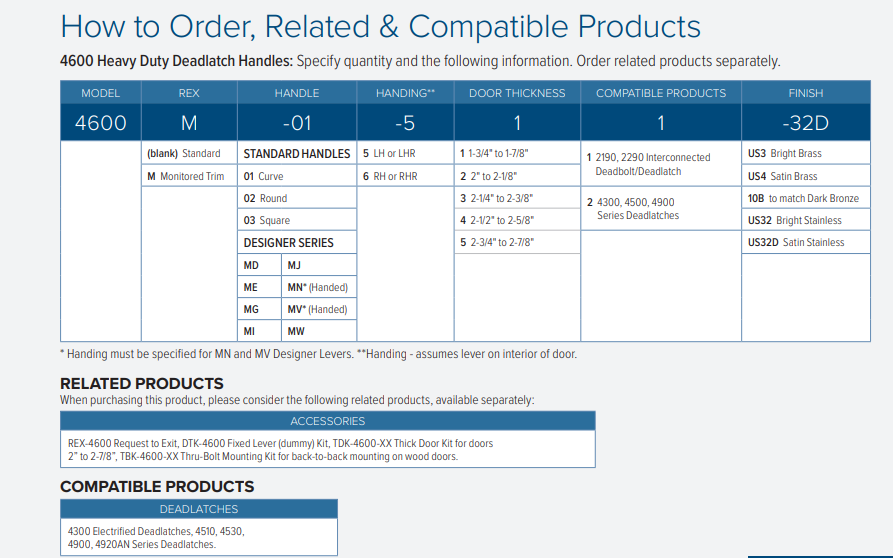The height and width of the screenshot is (558, 893).
Task: Click the page title How to Order
Action: (x=380, y=26)
